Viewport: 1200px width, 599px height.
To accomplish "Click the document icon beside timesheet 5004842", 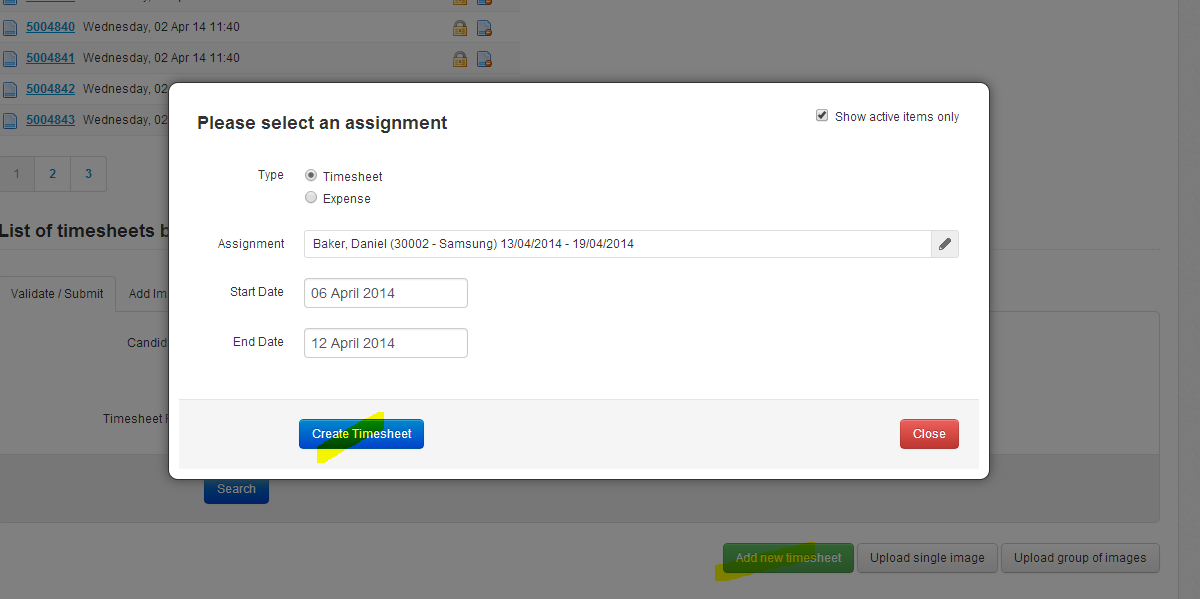I will [10, 90].
